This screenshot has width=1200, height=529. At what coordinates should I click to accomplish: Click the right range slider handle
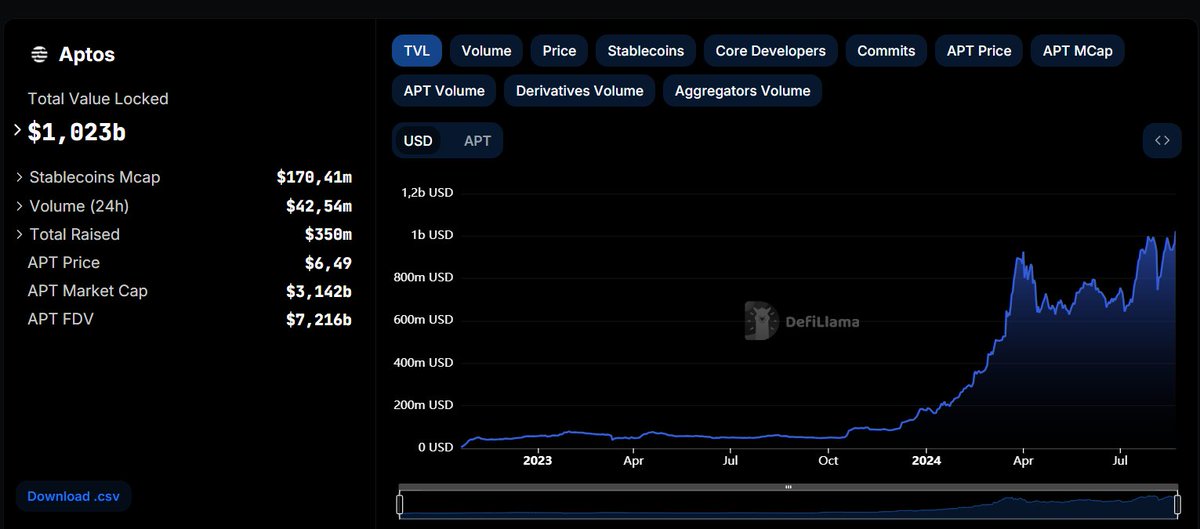tap(1177, 504)
